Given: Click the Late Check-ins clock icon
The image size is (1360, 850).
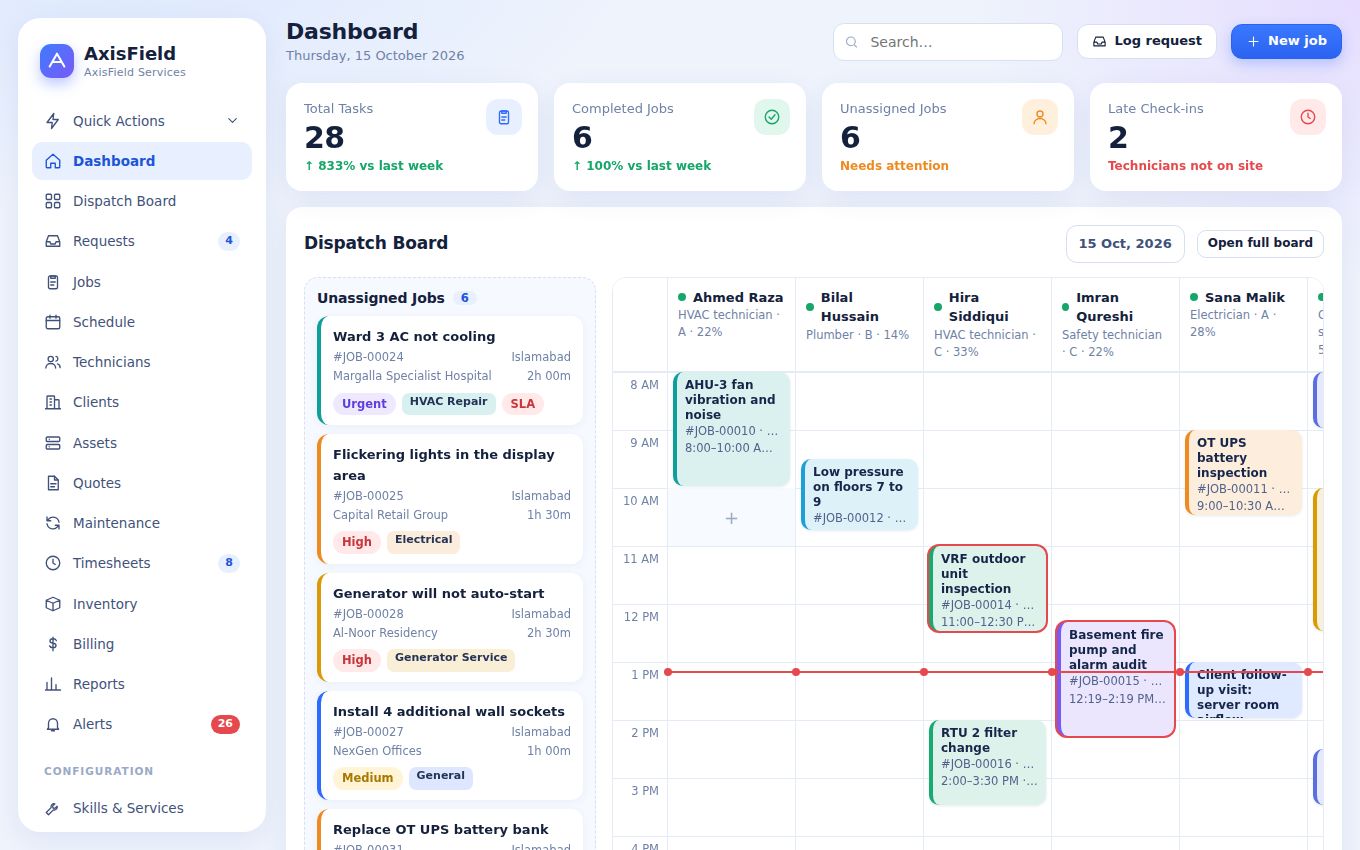Looking at the screenshot, I should 1308,117.
